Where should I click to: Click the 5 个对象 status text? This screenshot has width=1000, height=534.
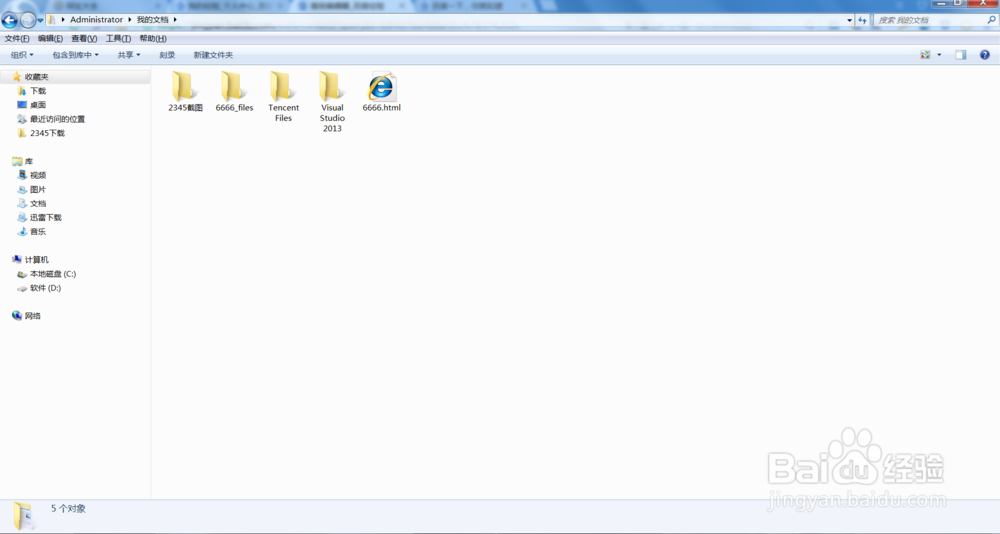click(68, 508)
